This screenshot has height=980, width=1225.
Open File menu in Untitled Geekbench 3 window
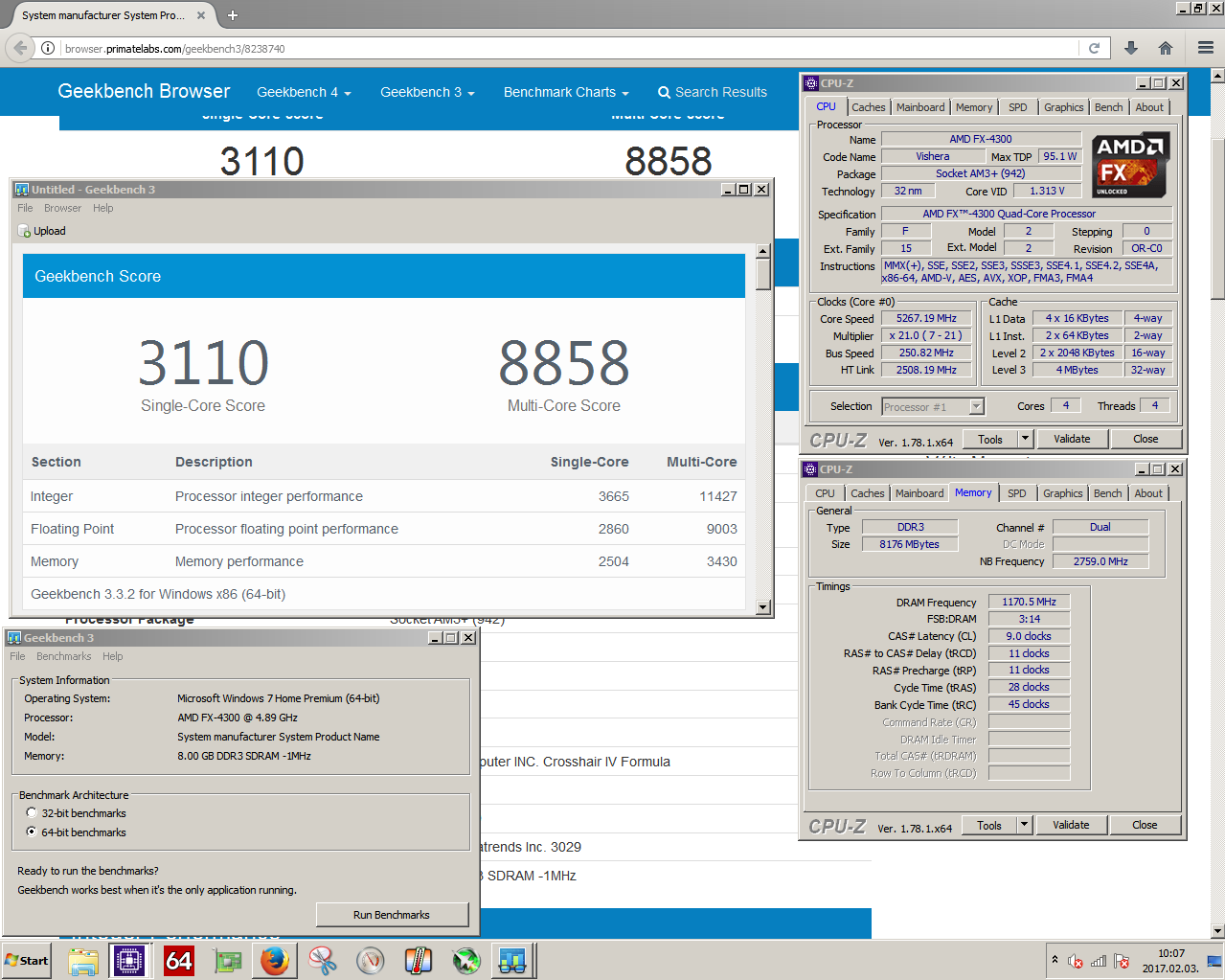coord(25,208)
